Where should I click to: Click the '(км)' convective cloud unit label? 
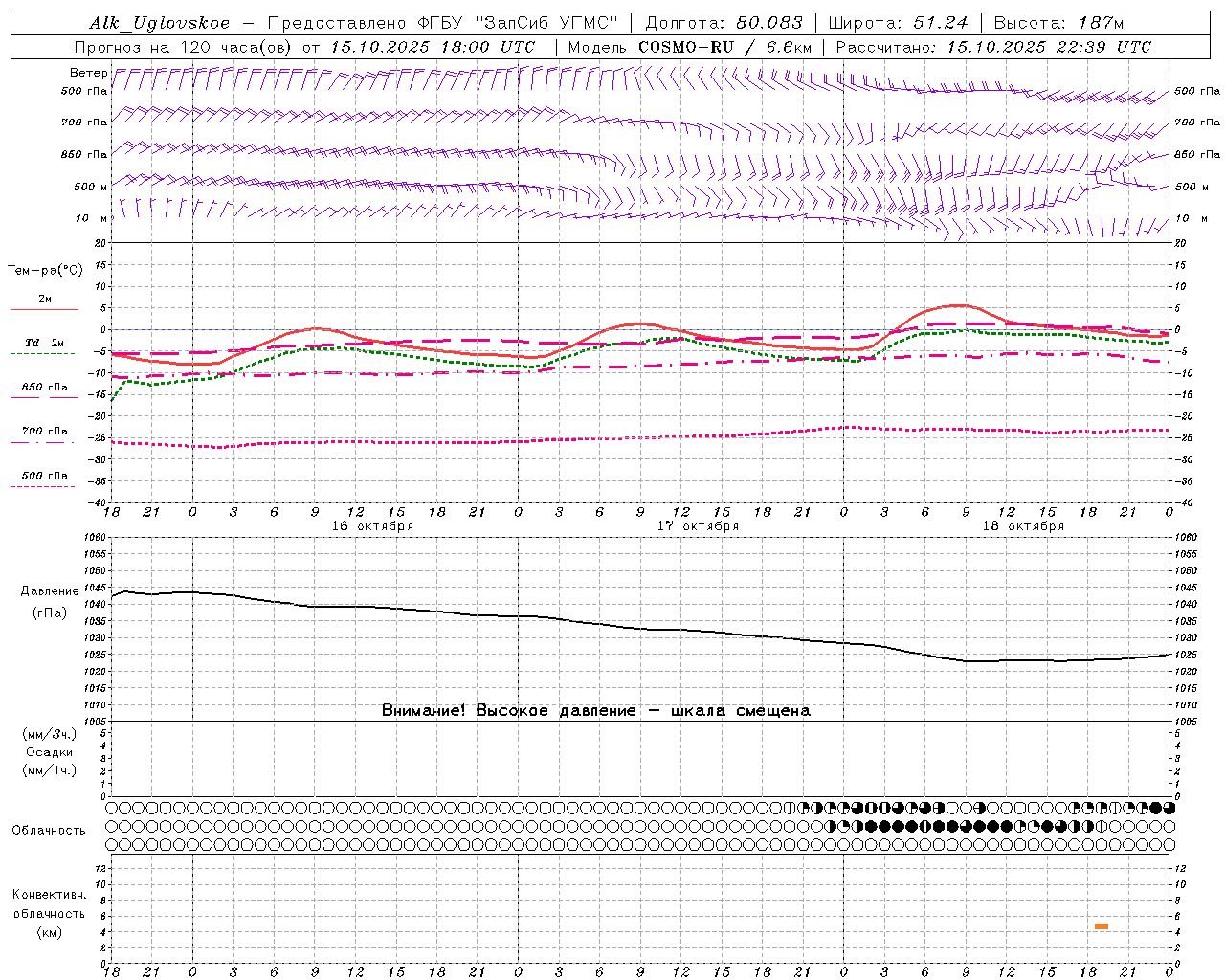point(49,932)
